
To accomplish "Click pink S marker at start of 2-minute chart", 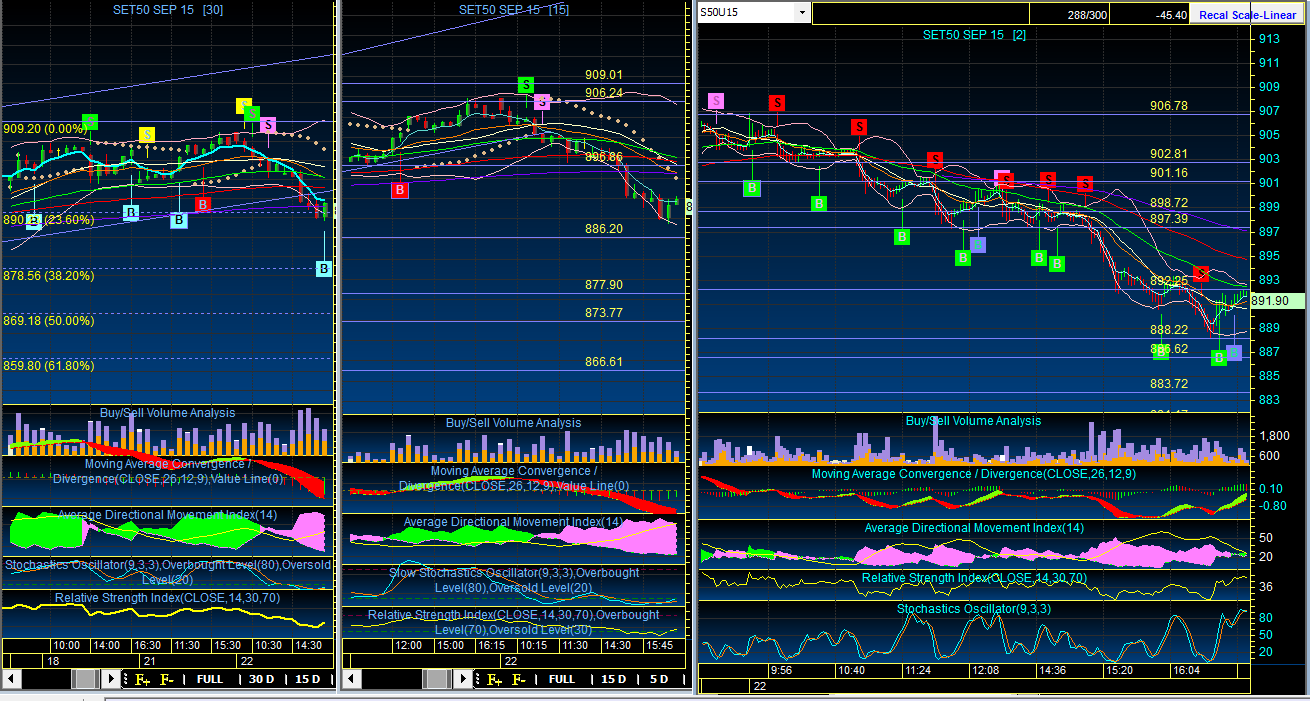I will pos(716,101).
